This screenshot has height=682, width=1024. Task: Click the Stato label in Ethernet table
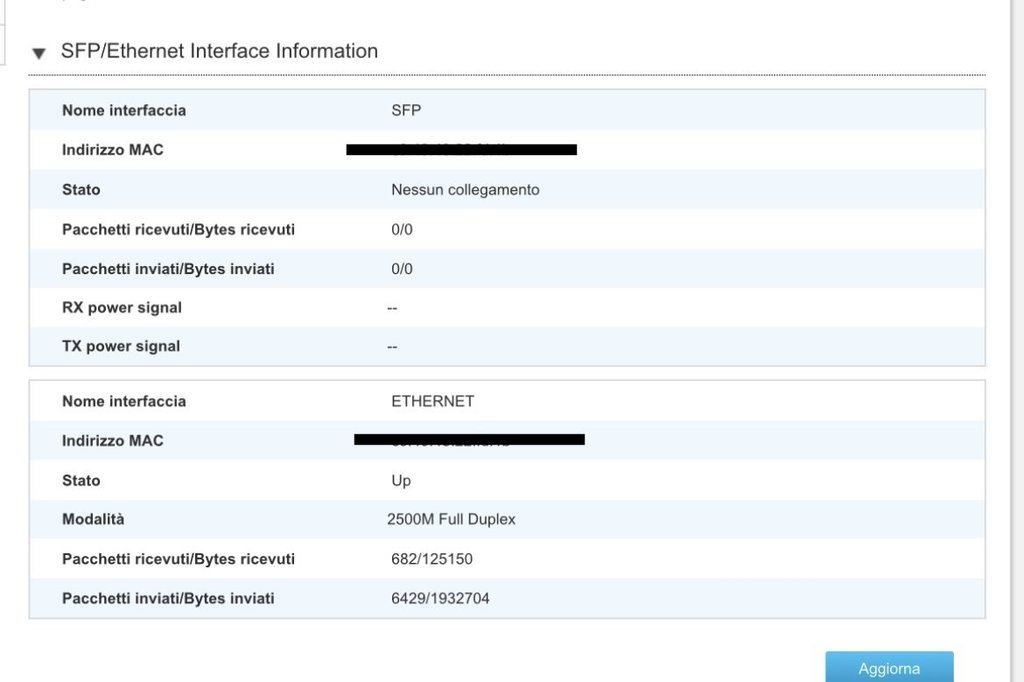pos(81,480)
